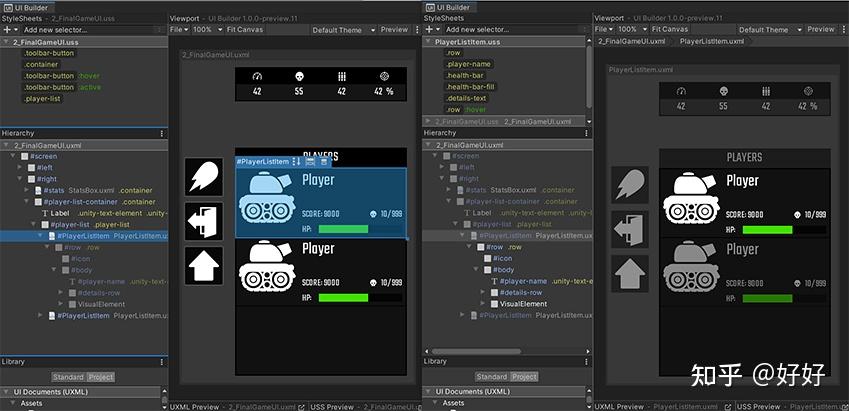The height and width of the screenshot is (411, 849).
Task: Open the 100% zoom dropdown in left Viewport
Action: click(208, 30)
